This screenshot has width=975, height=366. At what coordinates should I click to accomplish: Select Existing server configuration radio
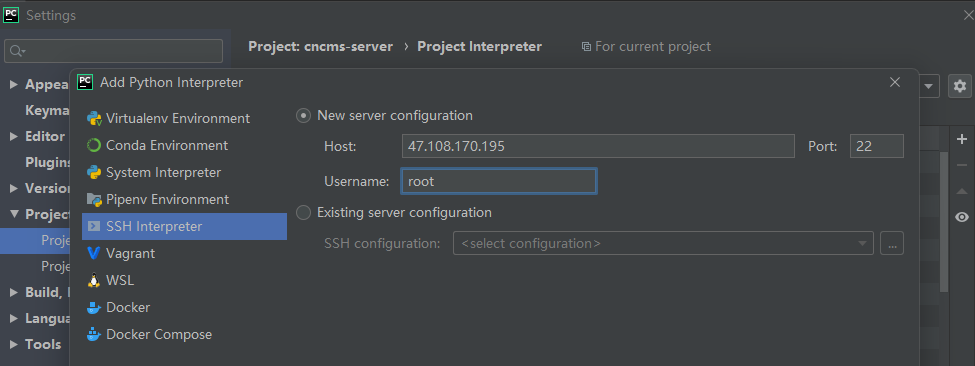click(303, 213)
